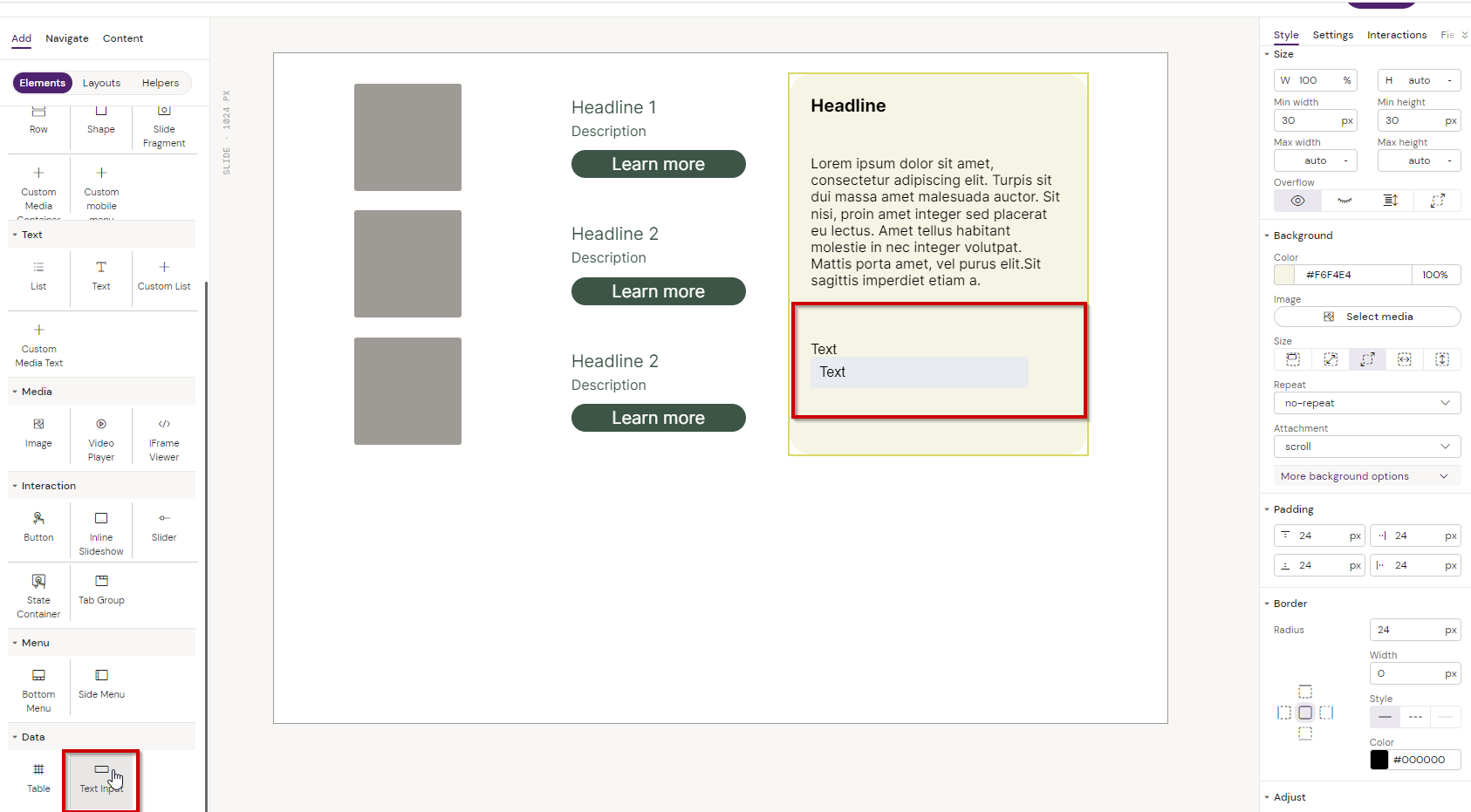The width and height of the screenshot is (1471, 812).
Task: Open the Layouts tab
Action: tap(101, 83)
